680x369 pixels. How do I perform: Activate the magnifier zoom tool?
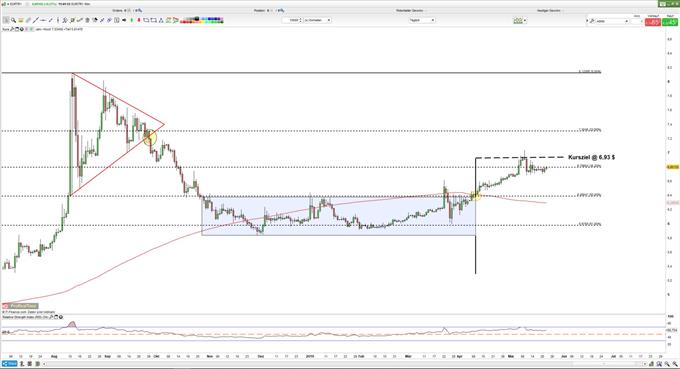tap(13, 20)
